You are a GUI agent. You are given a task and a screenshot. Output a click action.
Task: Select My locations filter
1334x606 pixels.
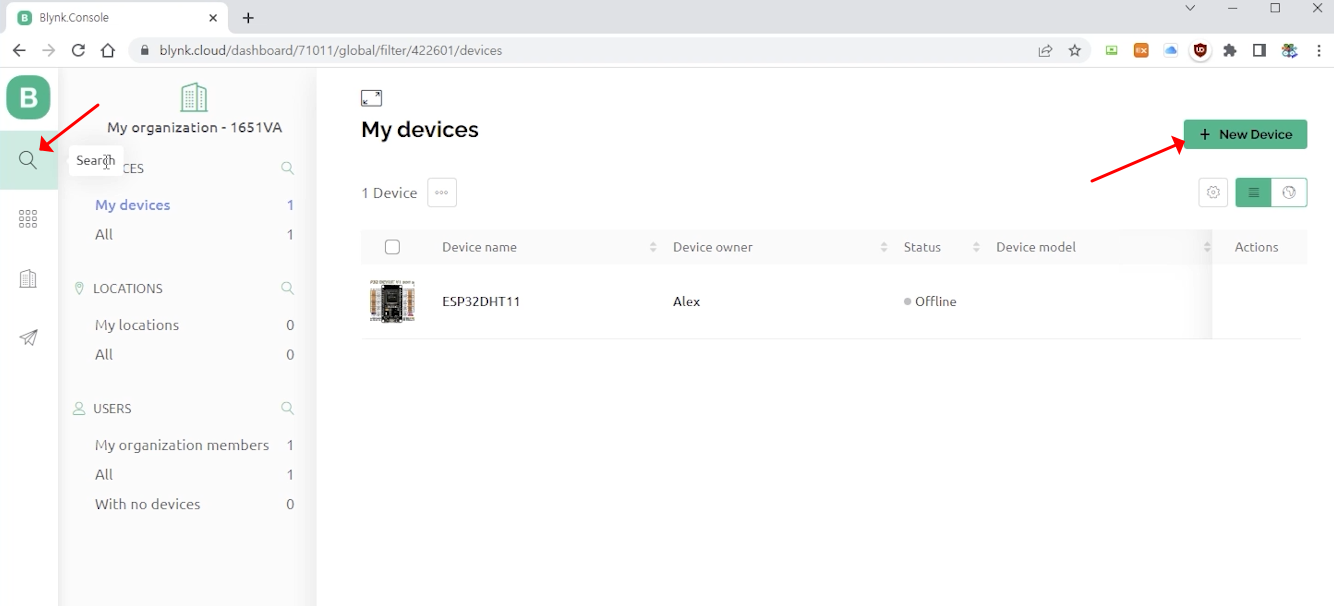(x=137, y=325)
